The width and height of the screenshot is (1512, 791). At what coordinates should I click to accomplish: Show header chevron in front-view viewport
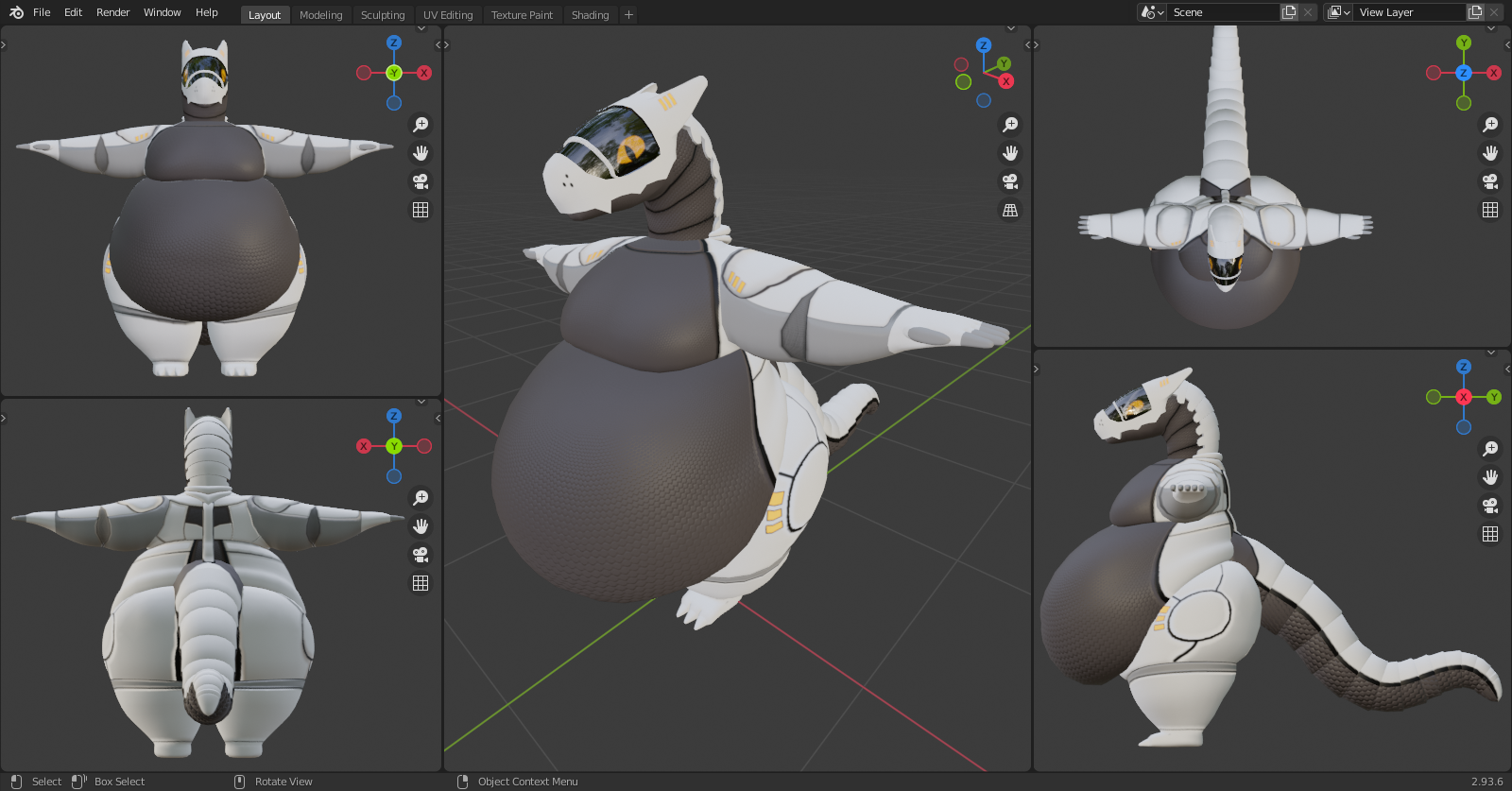click(x=421, y=28)
